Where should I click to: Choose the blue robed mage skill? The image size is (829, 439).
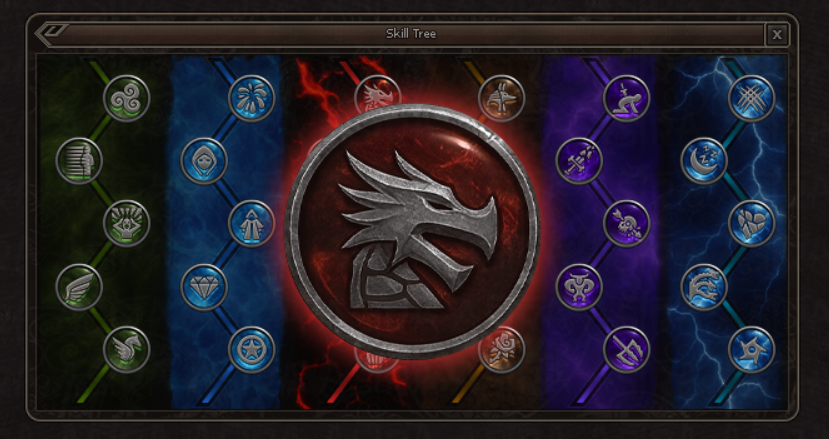pos(252,223)
